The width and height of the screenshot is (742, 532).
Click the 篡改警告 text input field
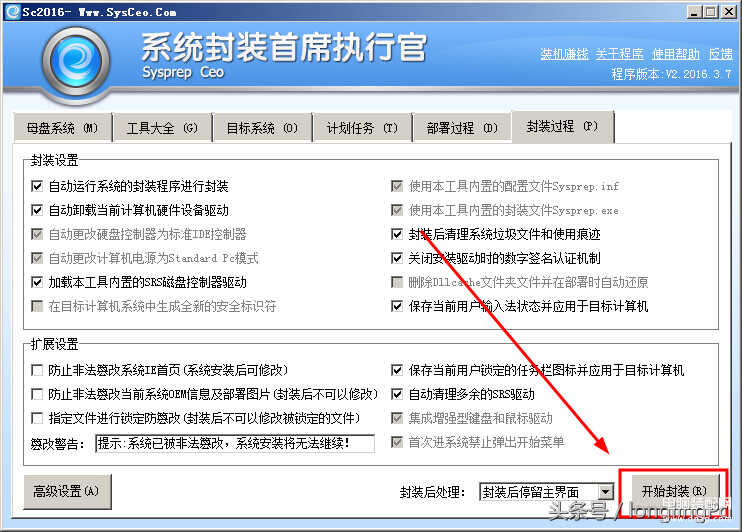click(235, 443)
